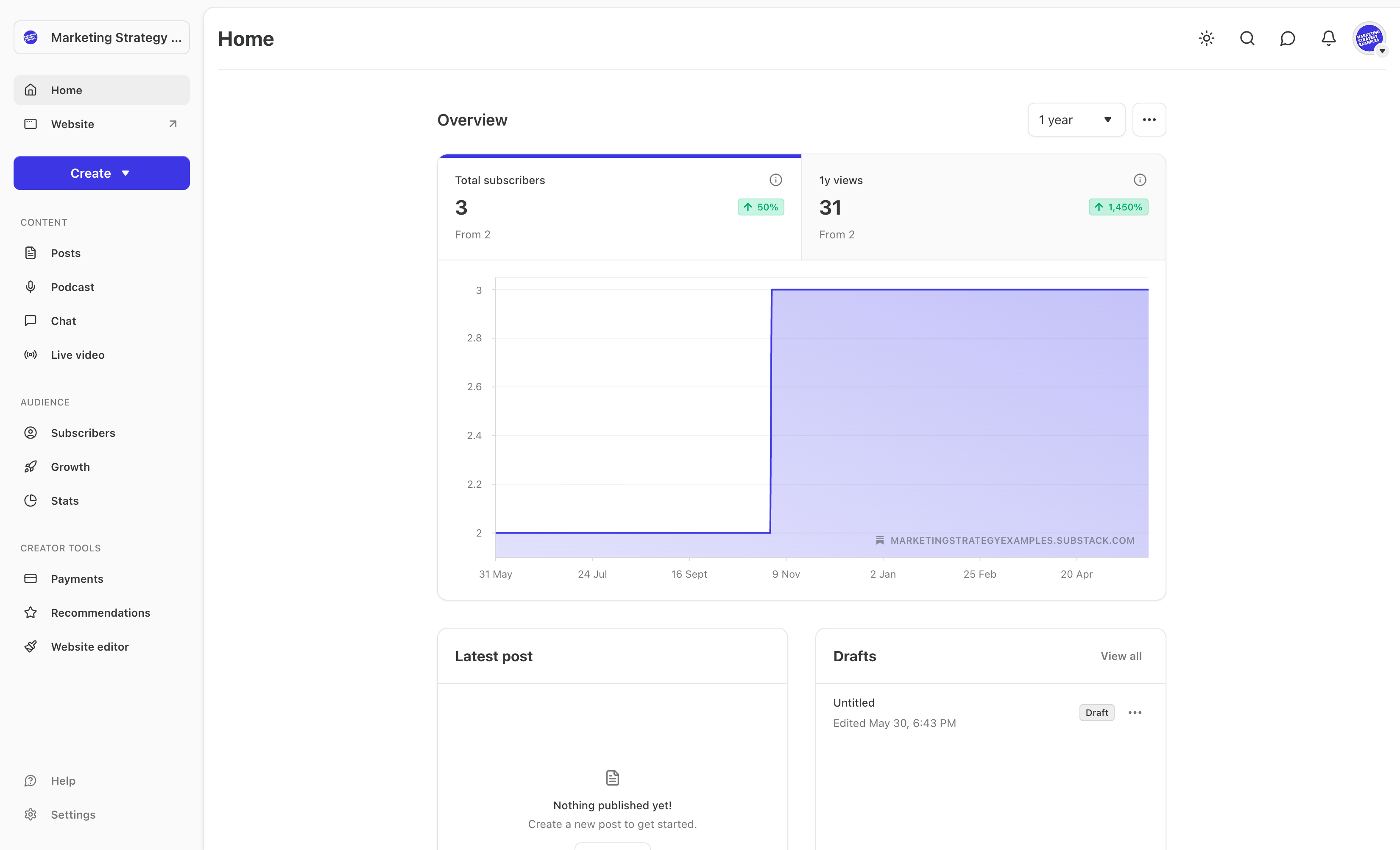
Task: Open Posts in the sidebar
Action: click(x=102, y=253)
